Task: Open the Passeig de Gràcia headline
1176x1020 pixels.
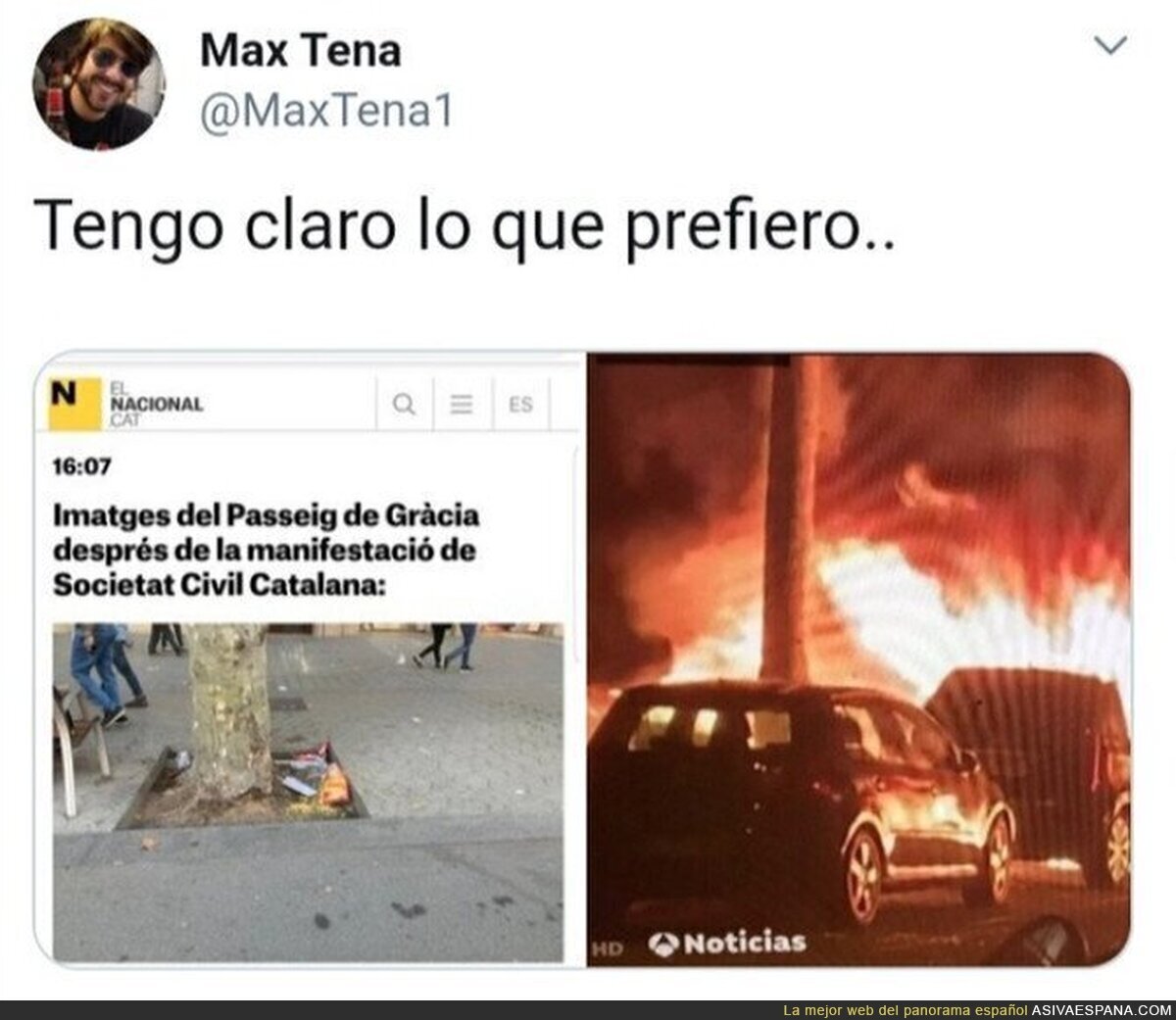Action: coord(265,550)
